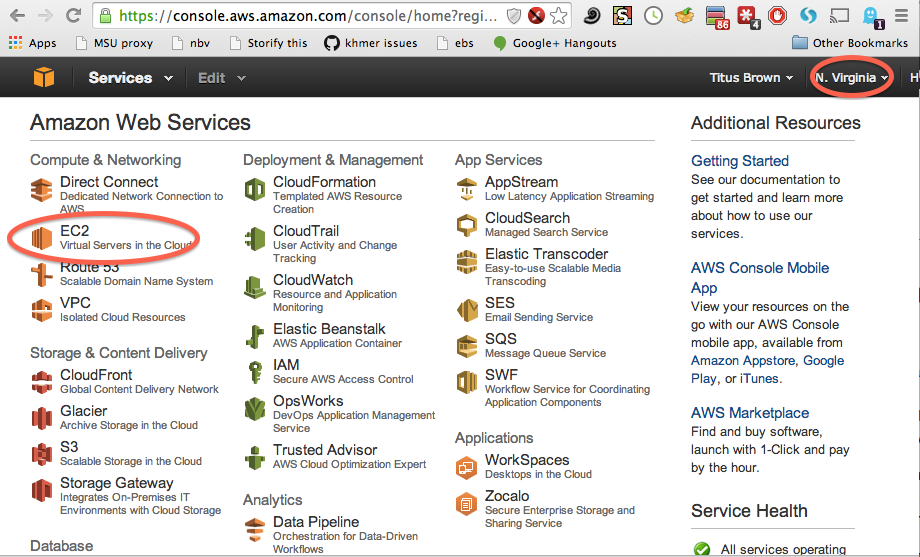This screenshot has width=920, height=557.
Task: Open the Getting Started link
Action: [740, 161]
